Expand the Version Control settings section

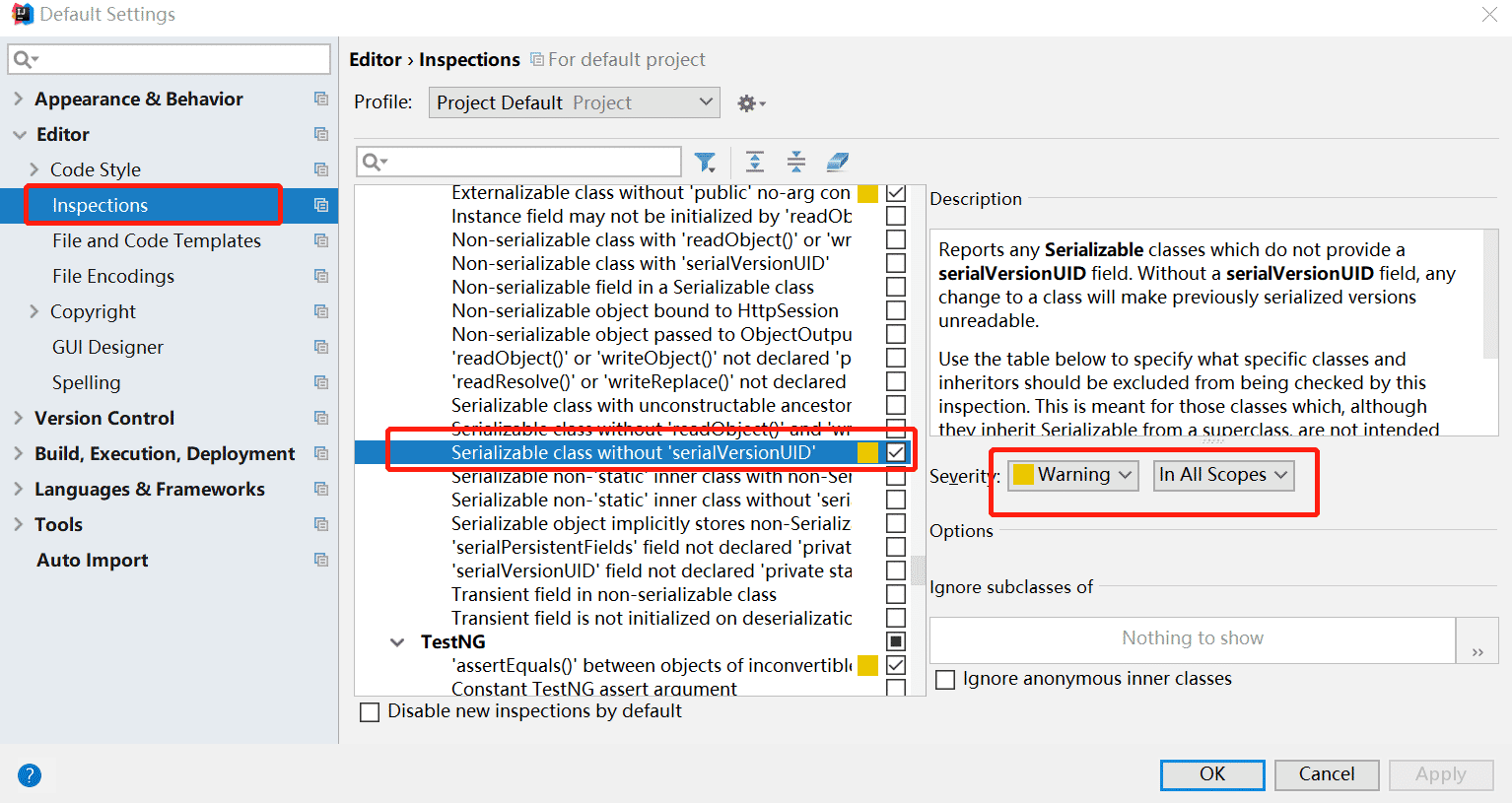click(19, 418)
